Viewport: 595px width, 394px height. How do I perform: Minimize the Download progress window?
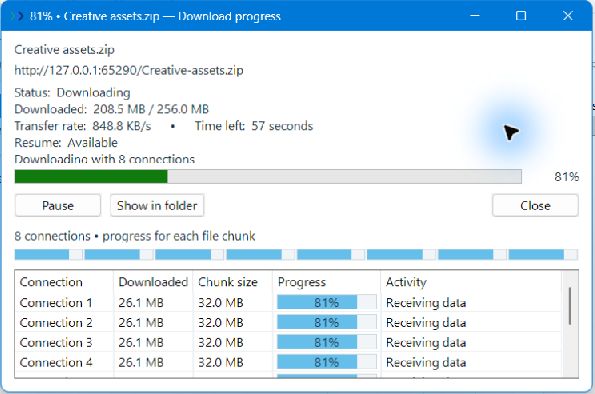(x=475, y=16)
